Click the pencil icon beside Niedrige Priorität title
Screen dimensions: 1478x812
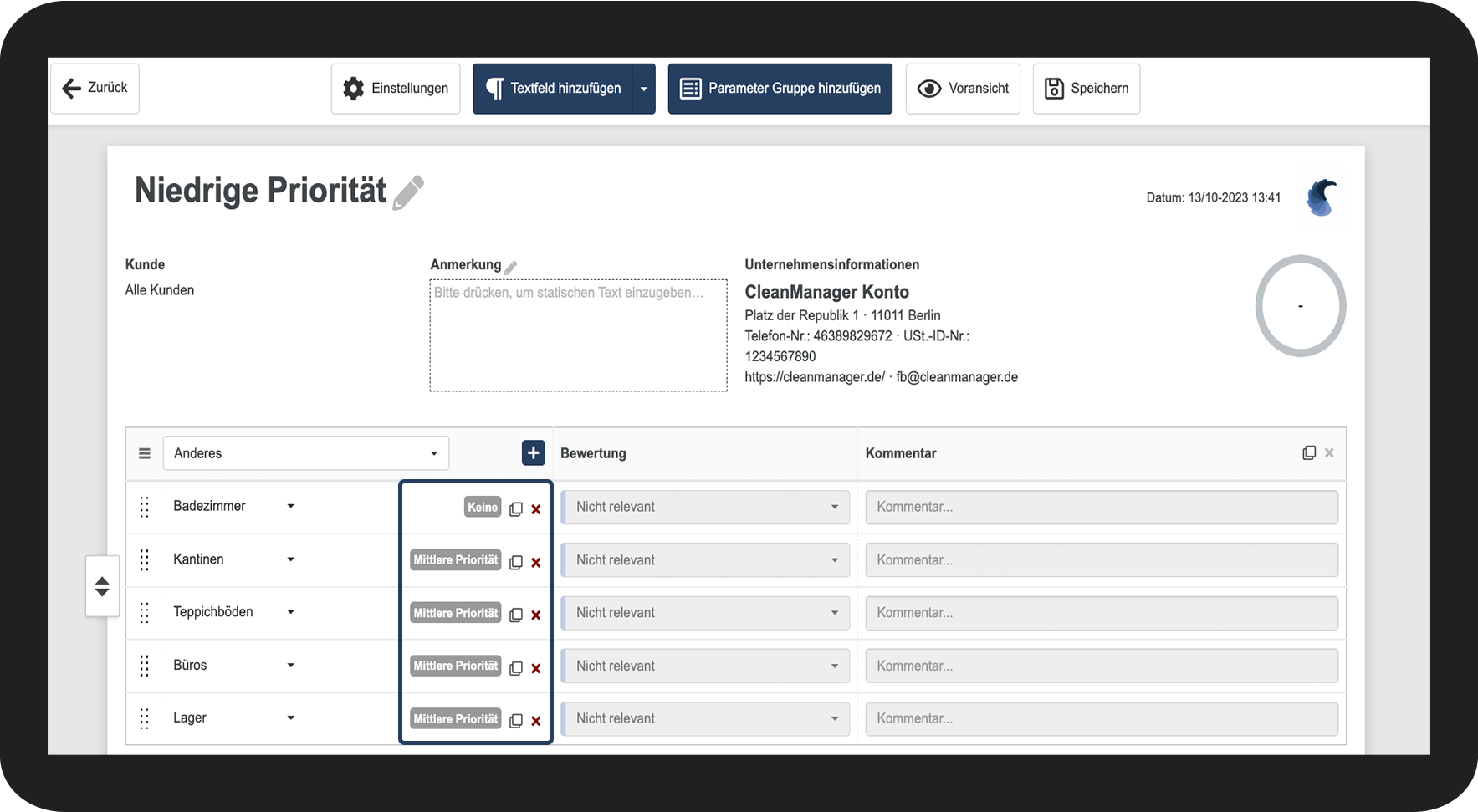pos(408,192)
